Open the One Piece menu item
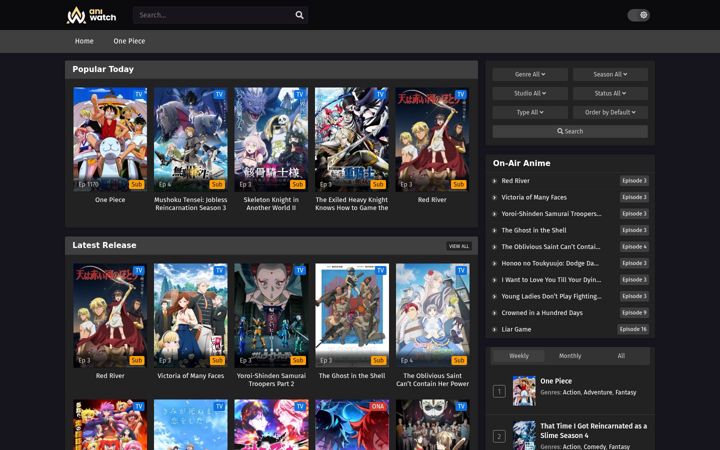Screen dimensions: 720x450 (x=129, y=41)
